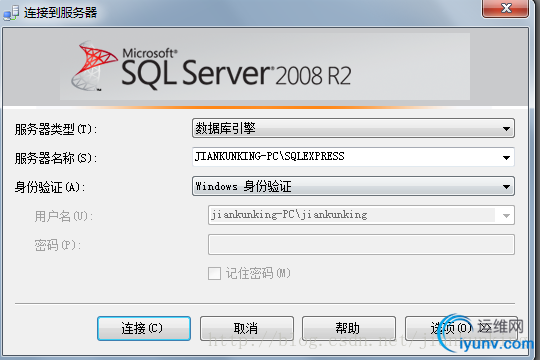Open the authentication dropdown arrow
Image resolution: width=540 pixels, height=360 pixels.
point(506,187)
